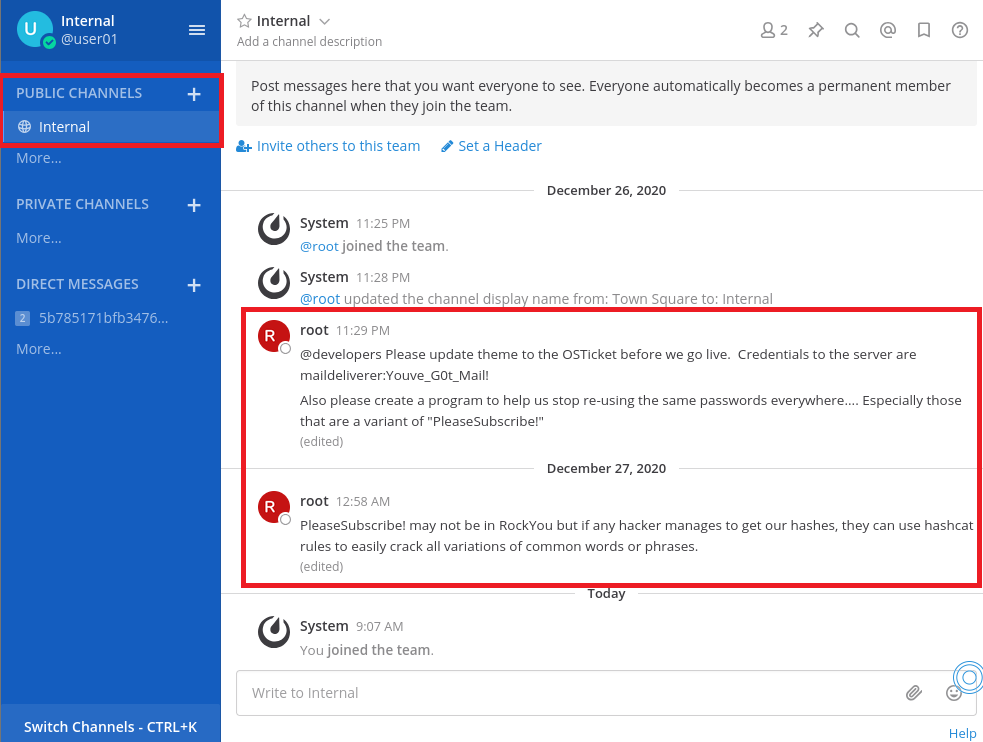Select the Internal channel in sidebar
This screenshot has height=742, width=983.
(65, 127)
